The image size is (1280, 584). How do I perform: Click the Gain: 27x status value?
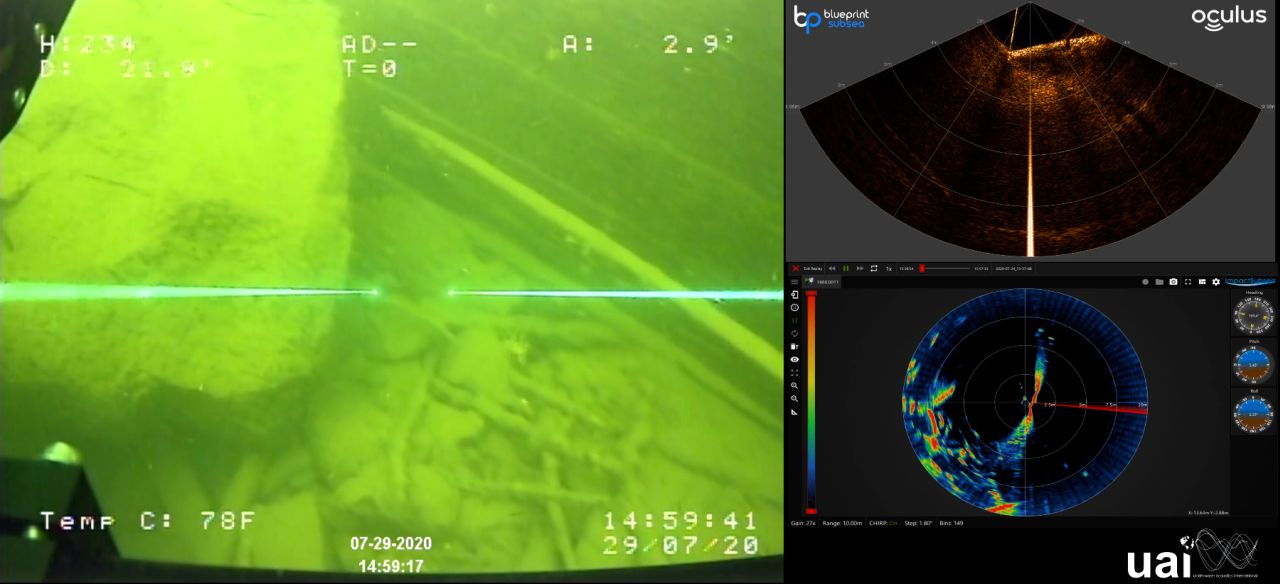tap(804, 523)
